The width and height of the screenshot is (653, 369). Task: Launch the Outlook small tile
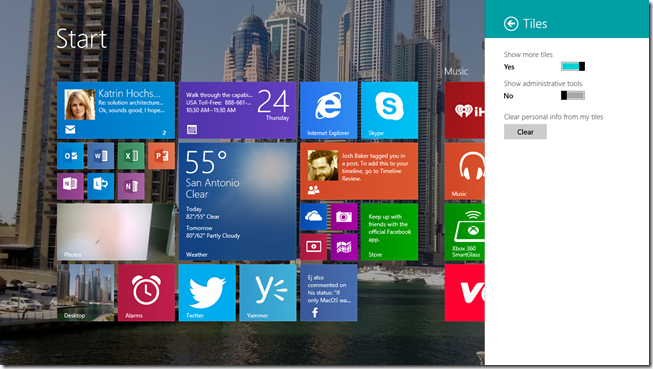tap(70, 156)
